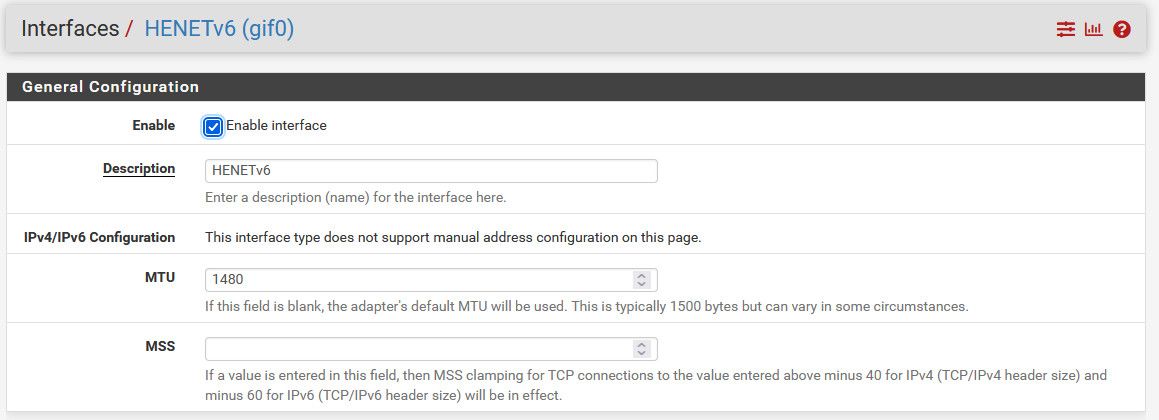Increase MSS with the up arrow
The image size is (1159, 420).
(642, 345)
